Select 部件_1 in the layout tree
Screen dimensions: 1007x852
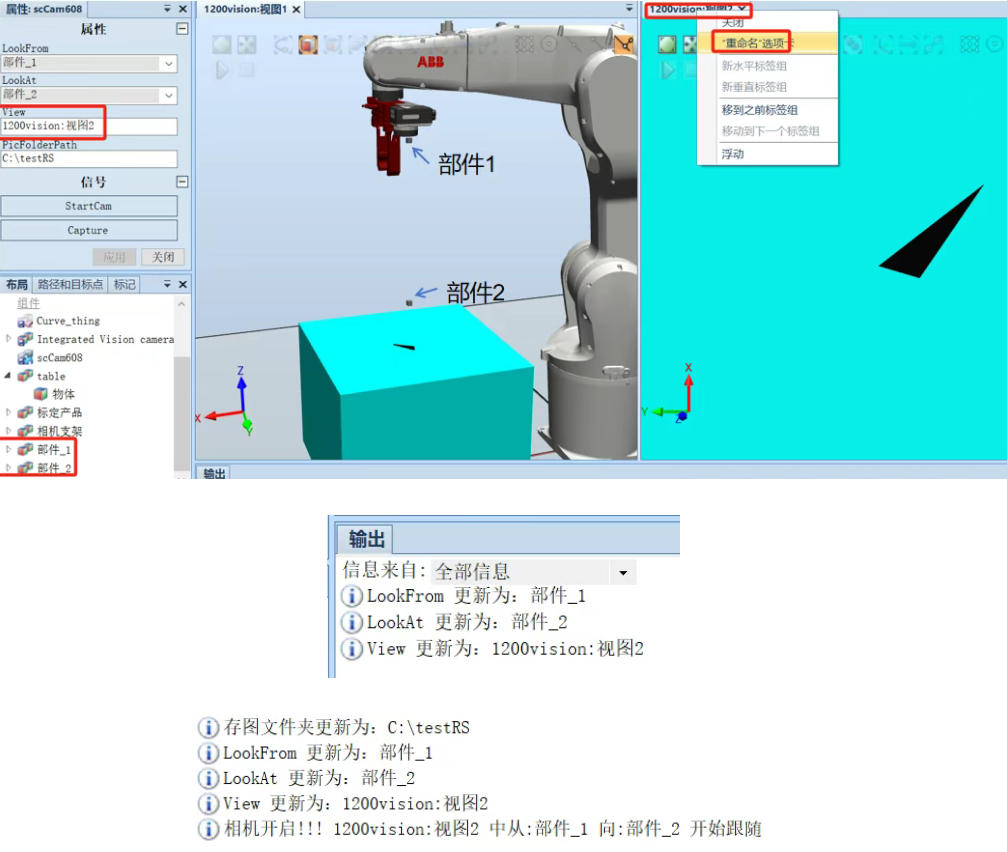click(x=54, y=450)
